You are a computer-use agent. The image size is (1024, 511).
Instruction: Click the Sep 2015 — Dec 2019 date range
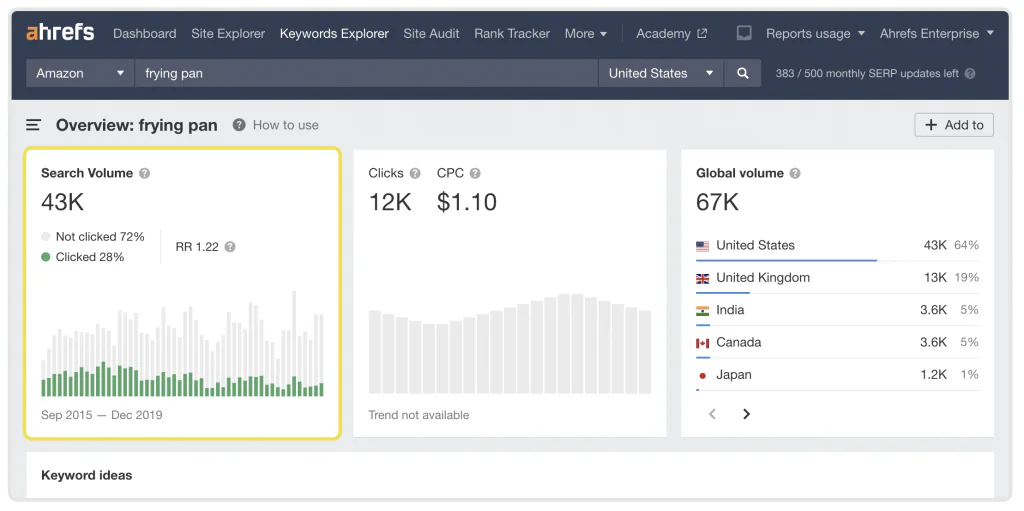[102, 415]
